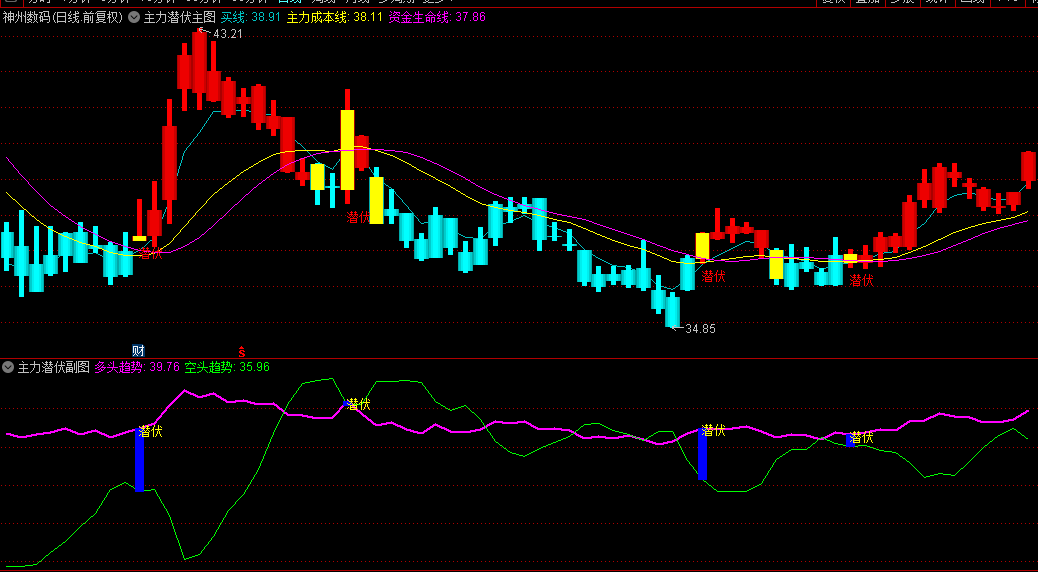Click the red candlestick at the 43.21 peak
Image resolution: width=1038 pixels, height=572 pixels.
coord(199,60)
